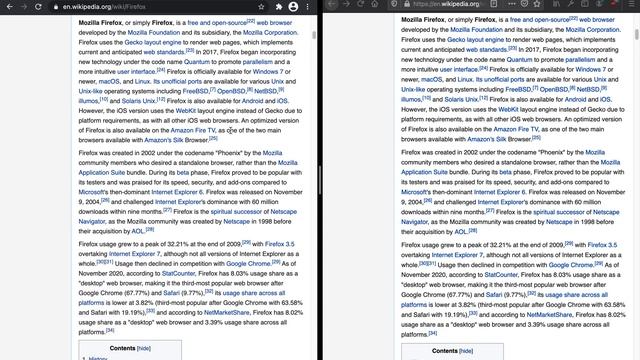Viewport: 640px width, 360px height.
Task: Bookmark the page with Chrome's star icon
Action: (261, 7)
